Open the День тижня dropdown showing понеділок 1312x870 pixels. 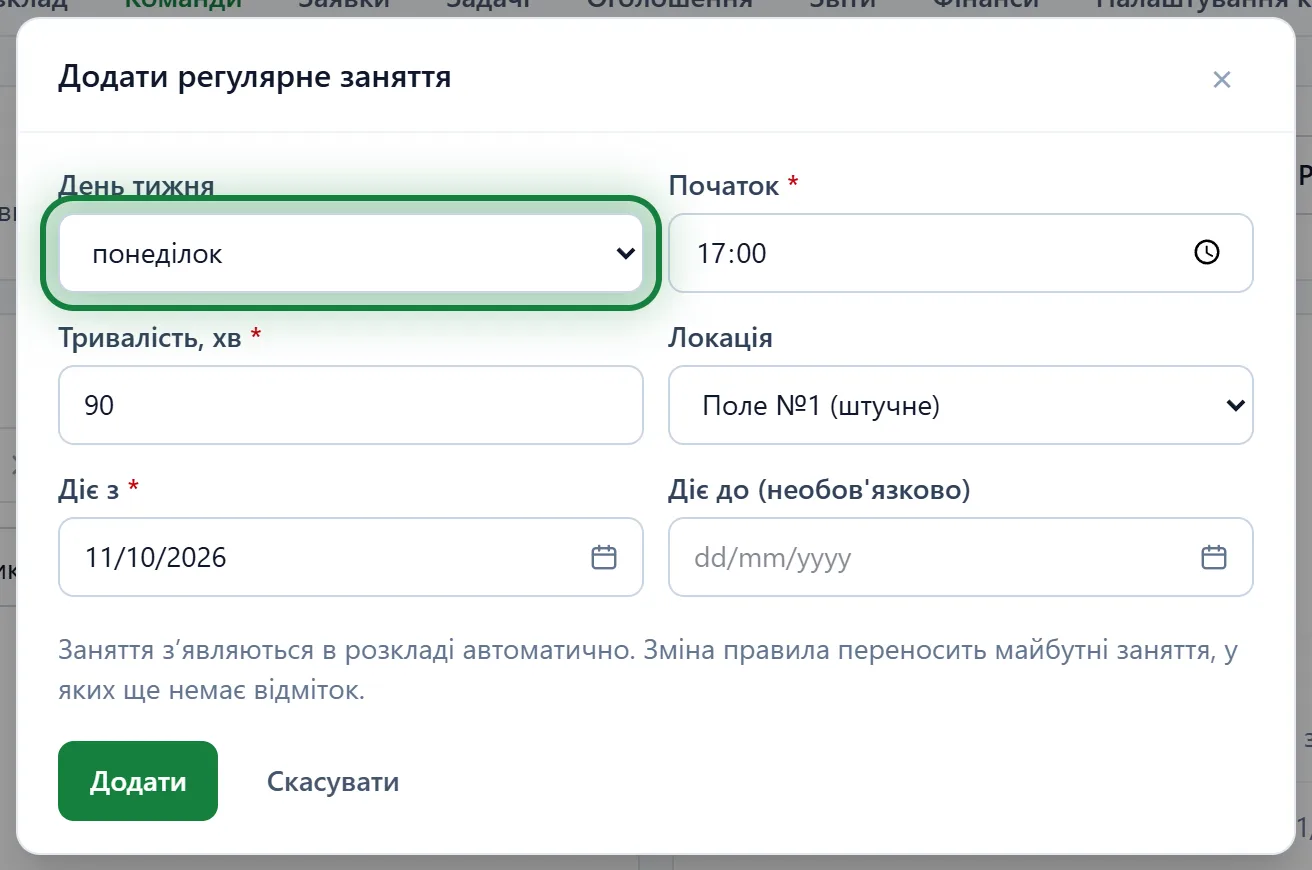pyautogui.click(x=351, y=253)
